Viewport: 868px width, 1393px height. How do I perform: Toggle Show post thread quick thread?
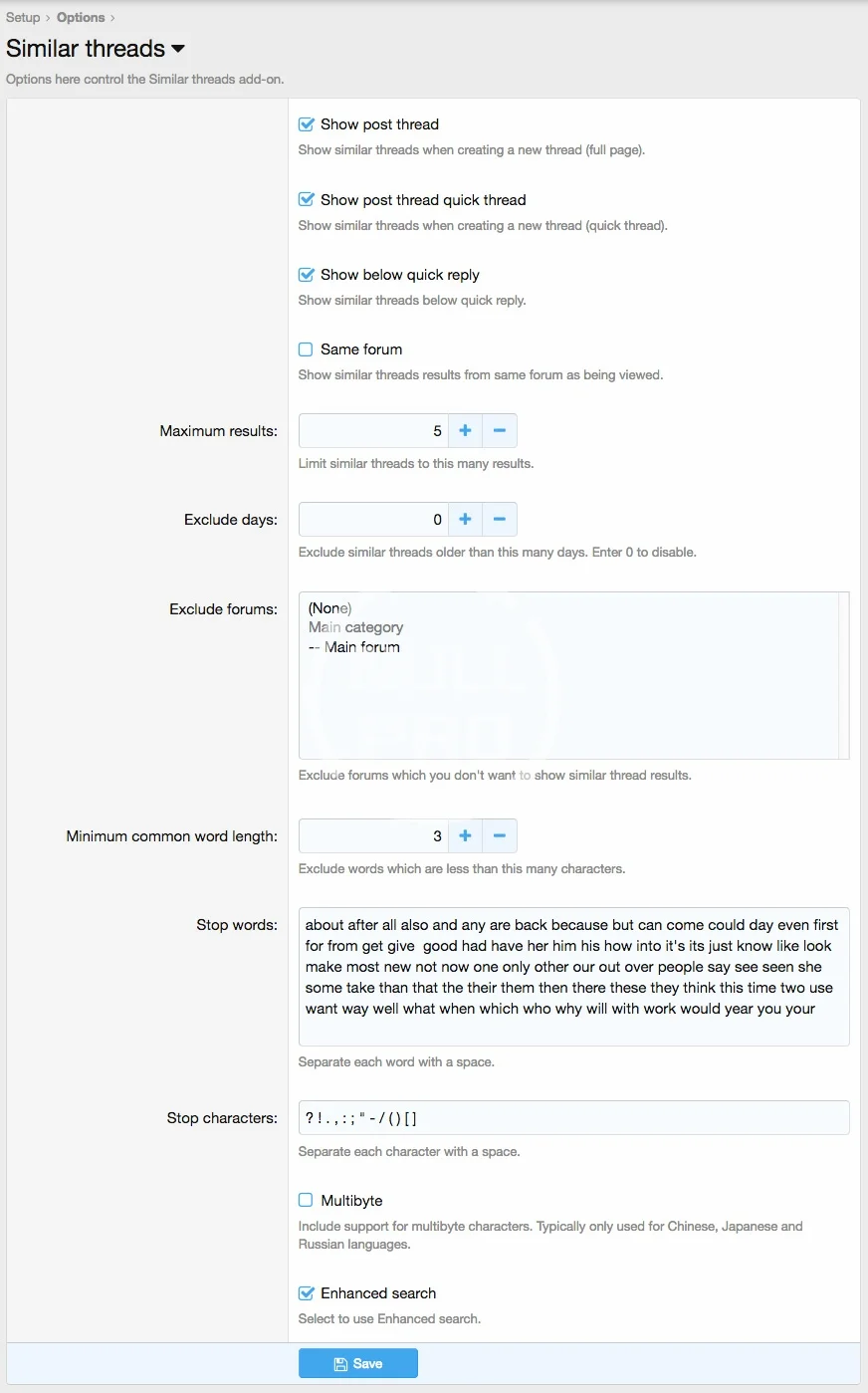307,200
